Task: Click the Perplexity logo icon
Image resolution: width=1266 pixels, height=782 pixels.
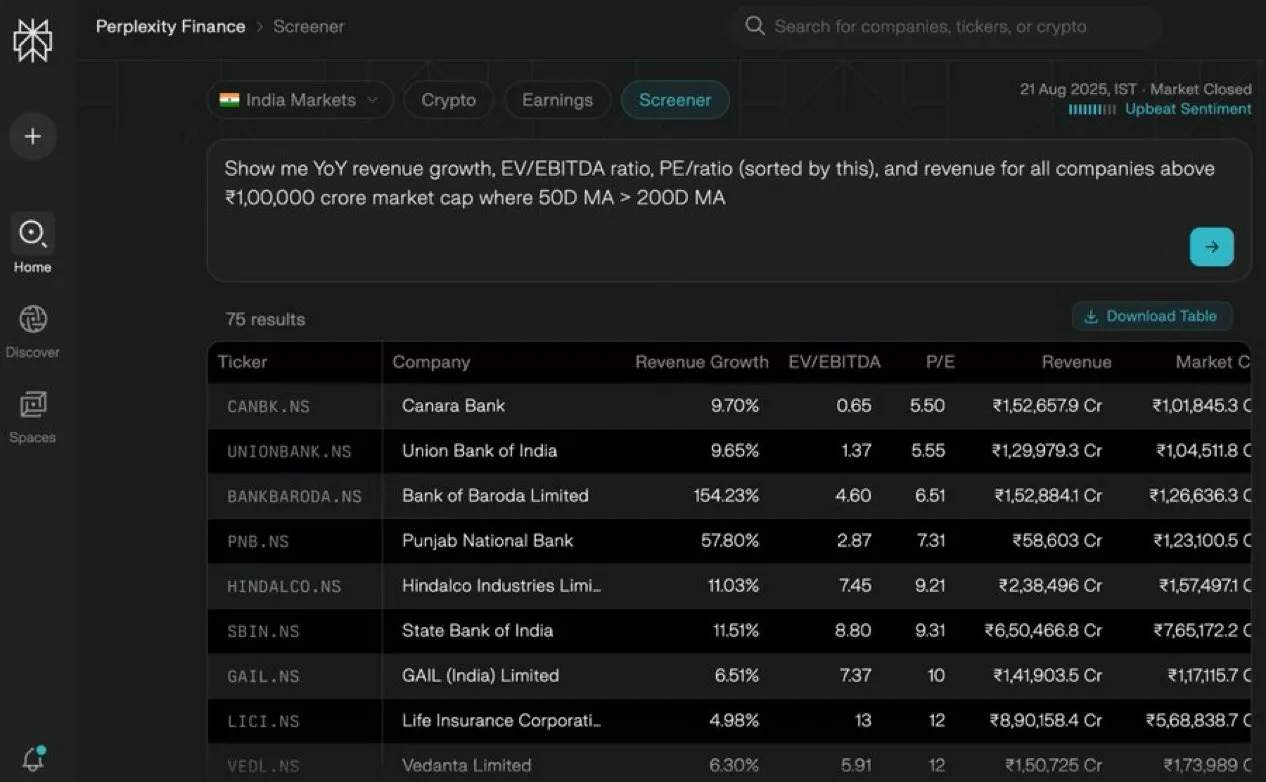Action: [x=32, y=40]
